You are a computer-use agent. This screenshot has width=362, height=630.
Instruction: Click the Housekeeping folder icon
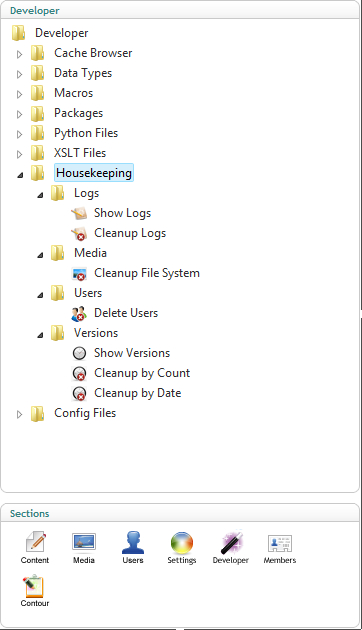pyautogui.click(x=37, y=173)
